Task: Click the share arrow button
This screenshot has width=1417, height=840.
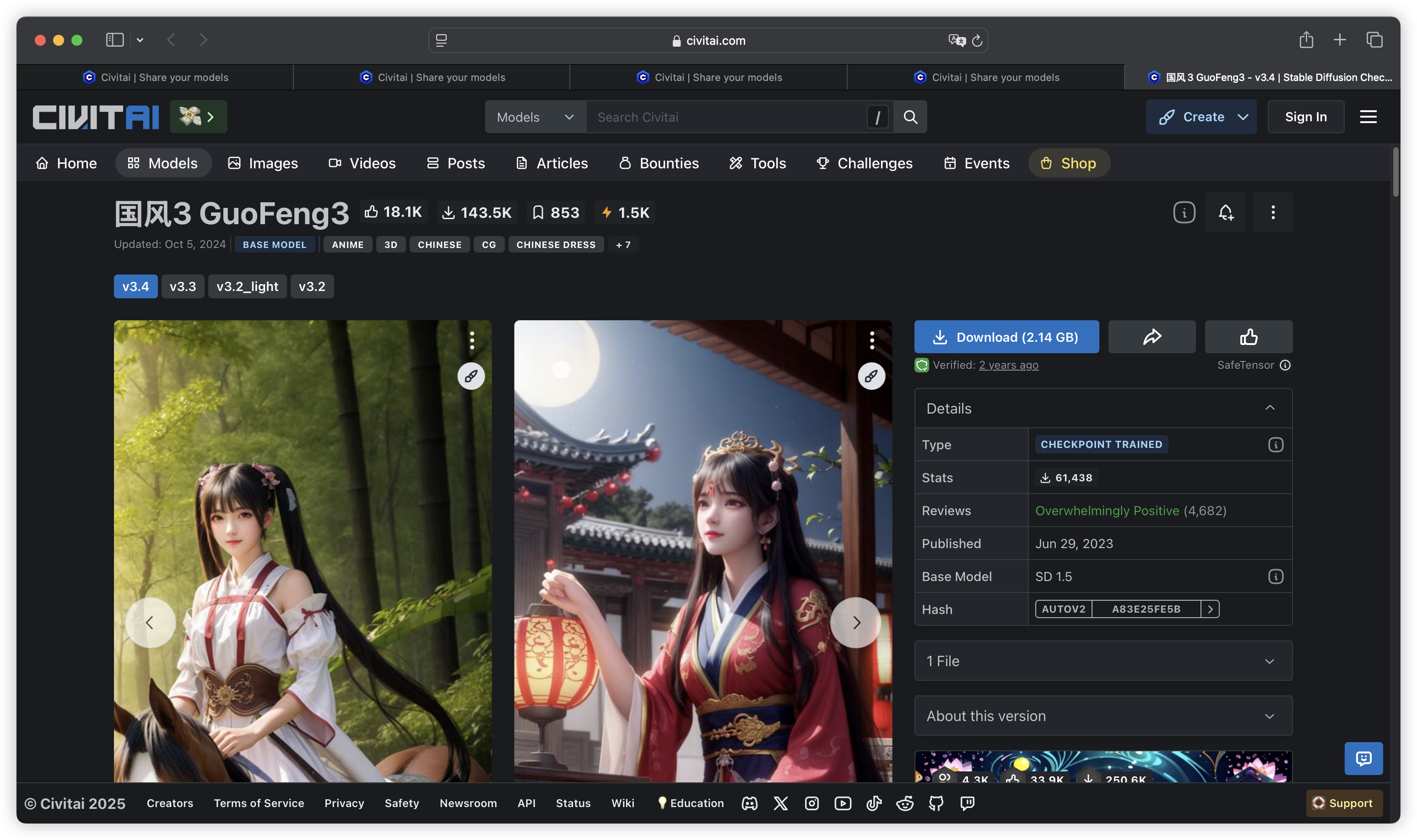Action: (1152, 337)
